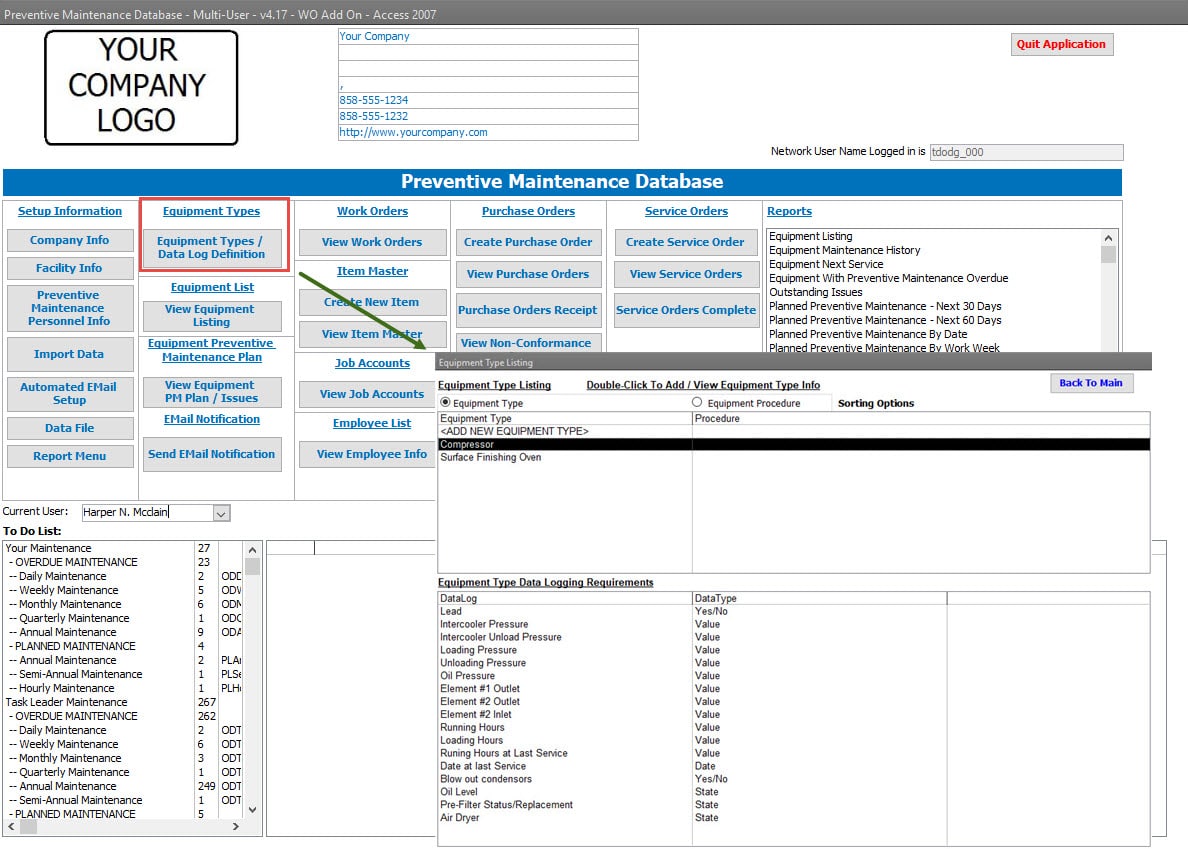Click the Job Accounts header link
Image resolution: width=1188 pixels, height=849 pixels.
(372, 364)
